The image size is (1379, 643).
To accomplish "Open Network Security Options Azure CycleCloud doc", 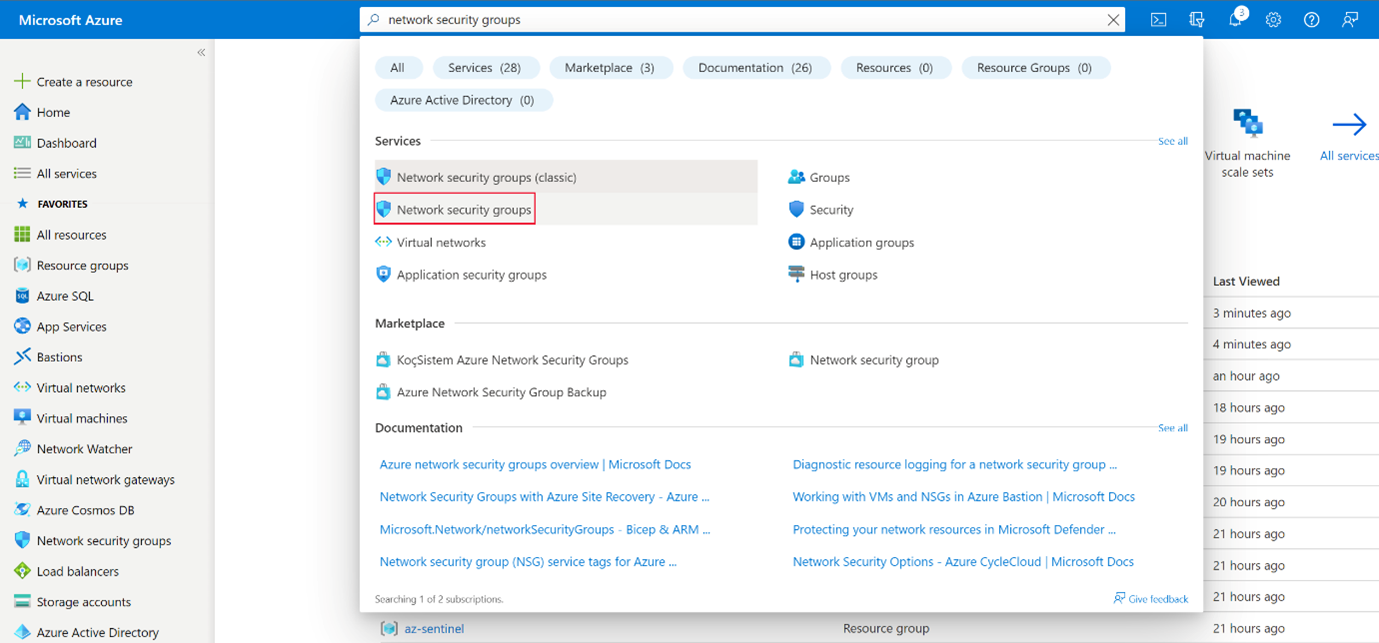I will 963,562.
